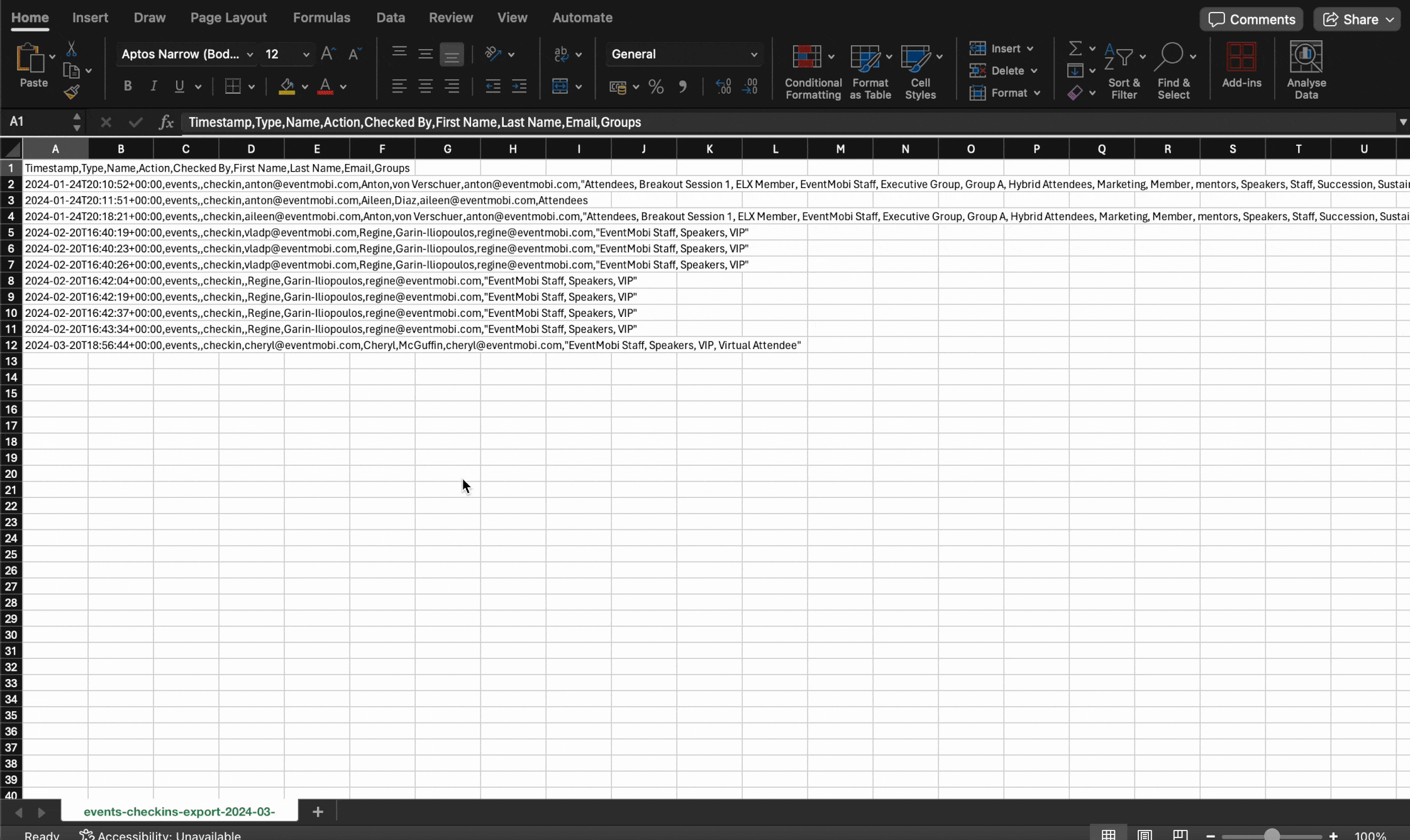Open Conditional Formatting options

(x=812, y=69)
